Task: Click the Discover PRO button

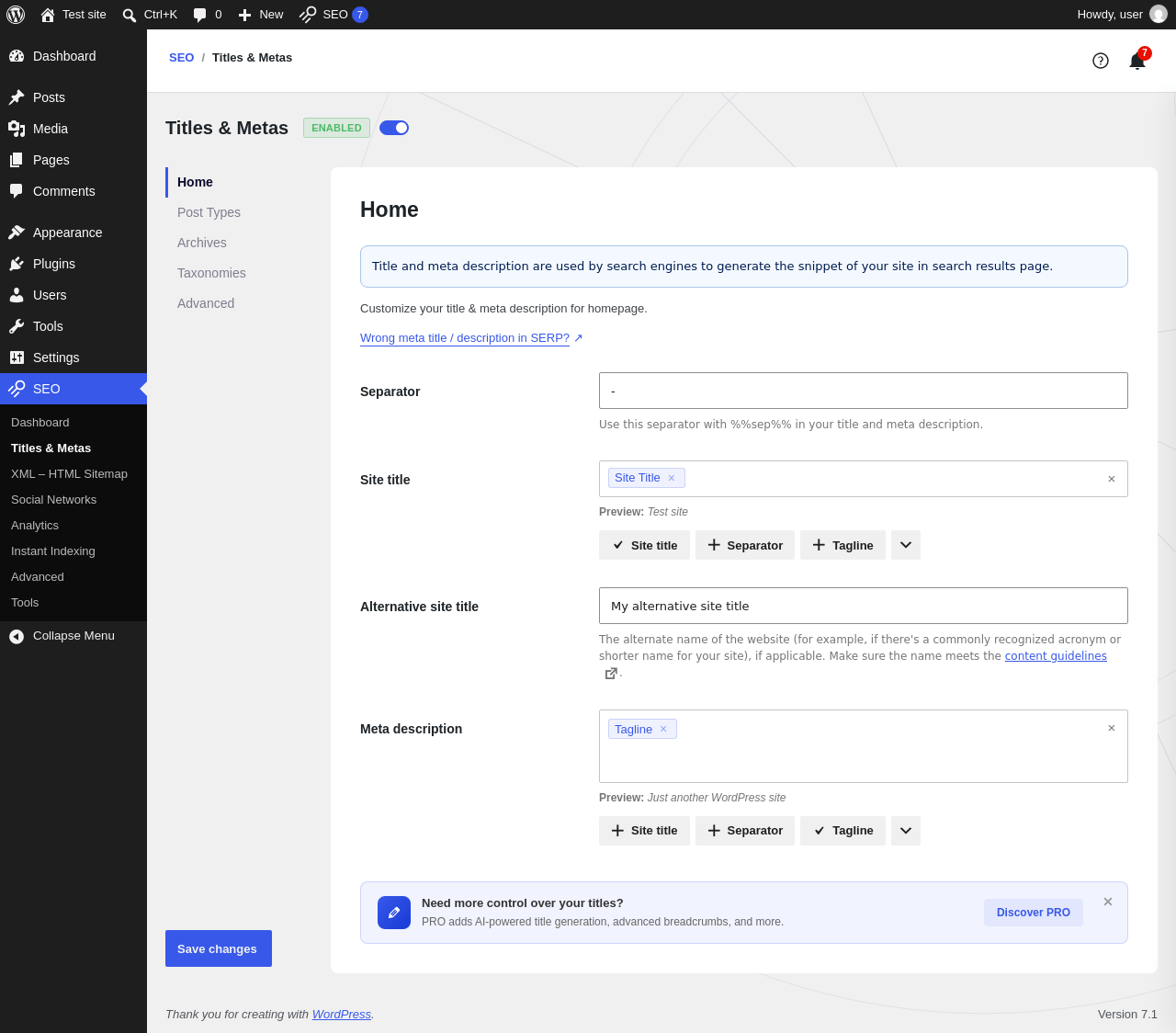Action: [1034, 913]
